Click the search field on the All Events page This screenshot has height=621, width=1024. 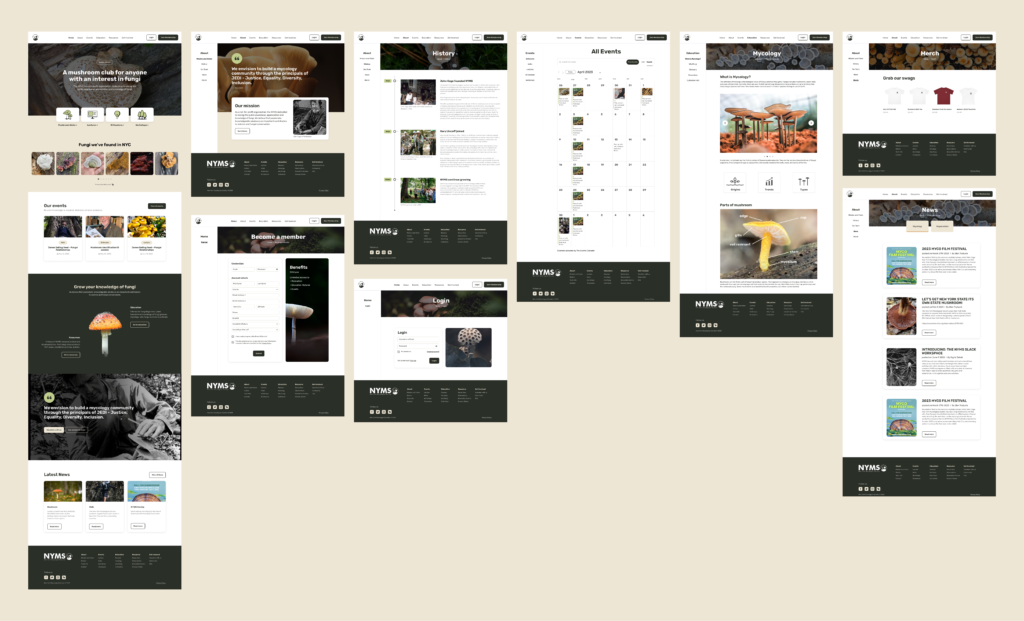pyautogui.click(x=591, y=62)
